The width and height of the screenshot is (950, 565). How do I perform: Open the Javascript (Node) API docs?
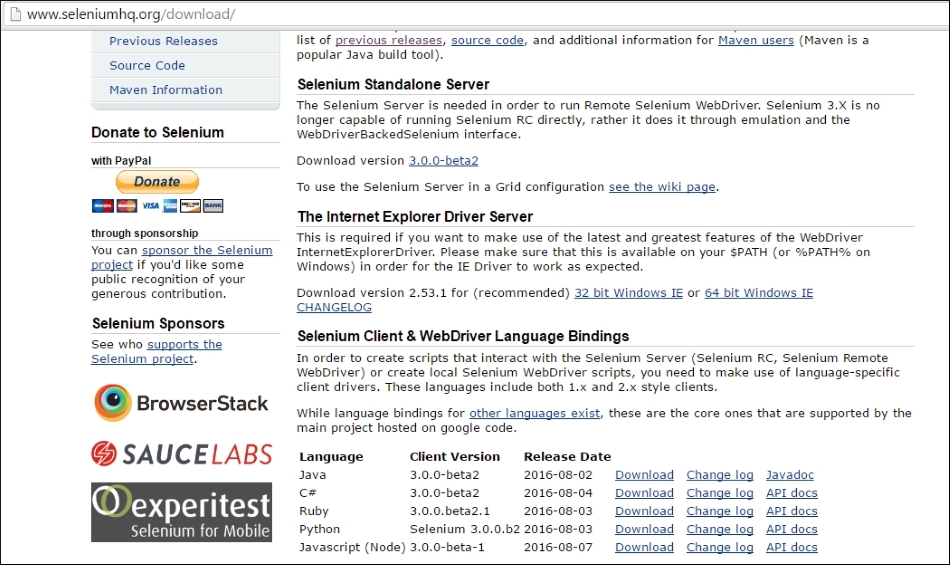791,547
